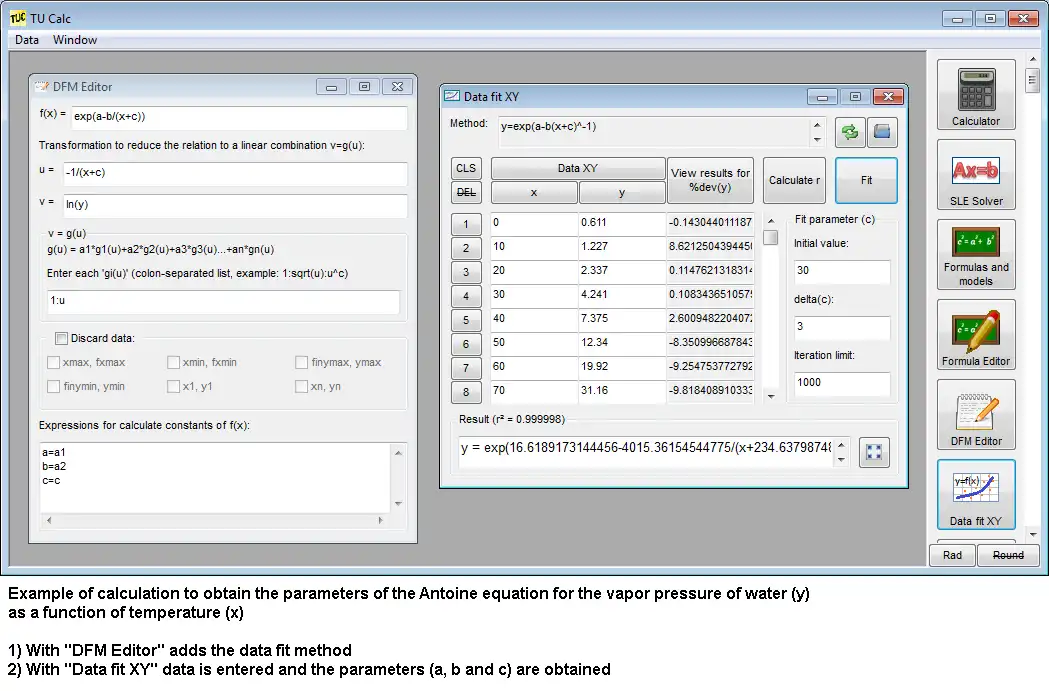Click expressions box scroll down arrow
1049x691 pixels.
point(399,504)
